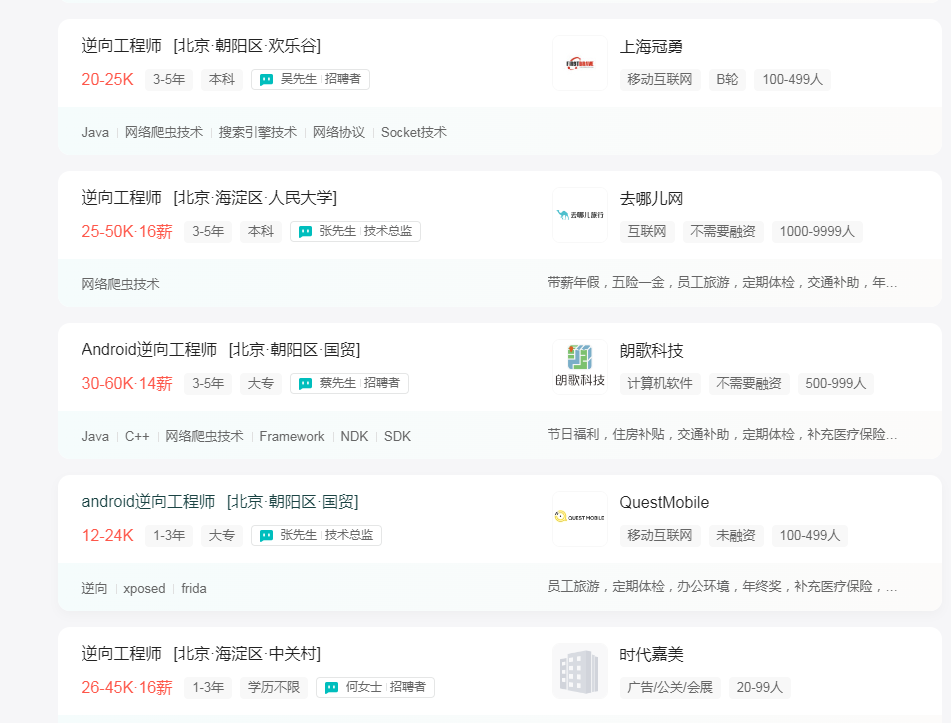Viewport: 951px width, 723px height.
Task: Click the 去哪儿旅行 company logo
Action: [x=580, y=215]
